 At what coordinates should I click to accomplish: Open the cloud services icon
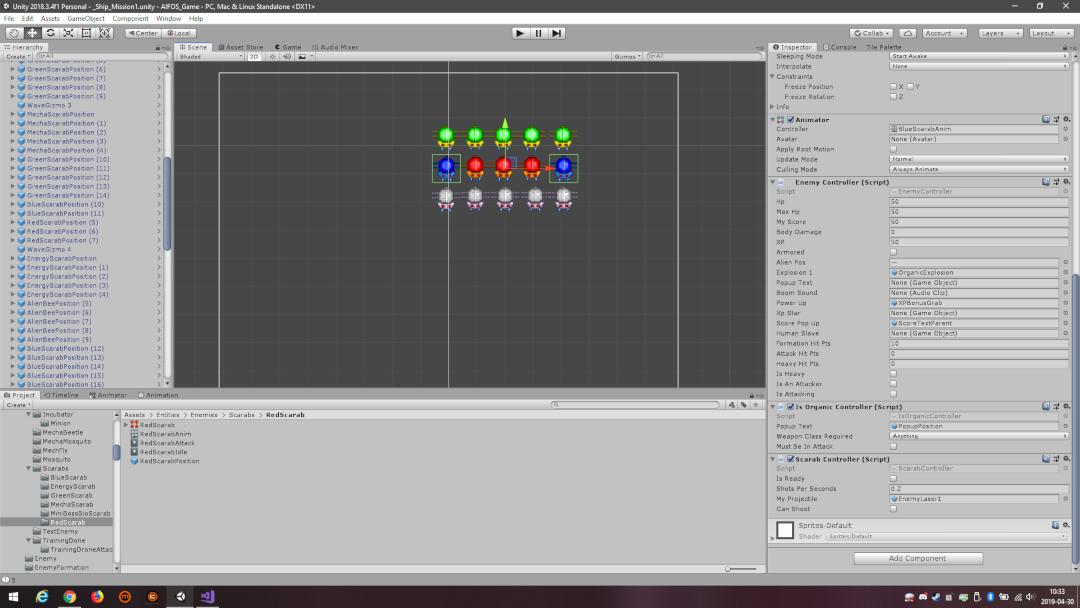(x=908, y=33)
